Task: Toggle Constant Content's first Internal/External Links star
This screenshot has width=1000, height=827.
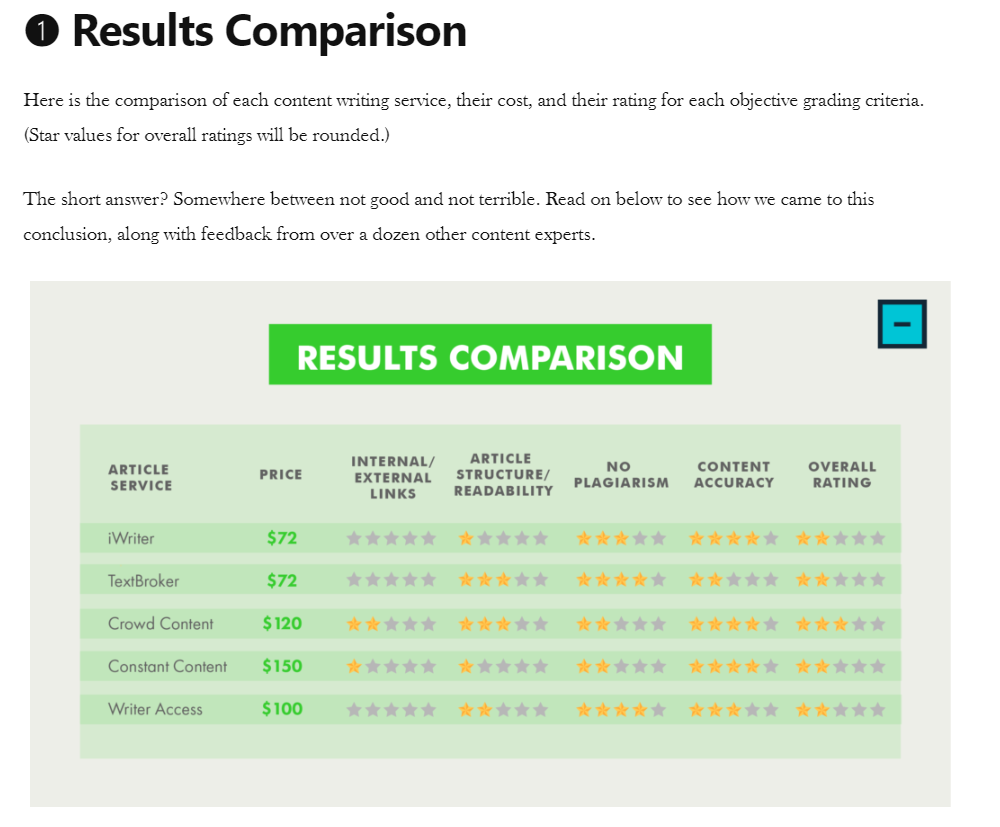Action: 354,665
